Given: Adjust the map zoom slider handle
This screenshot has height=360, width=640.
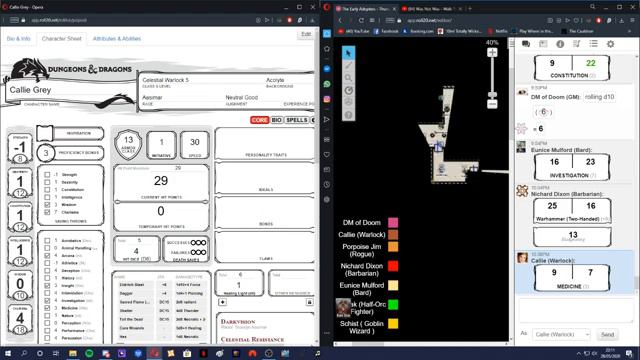Looking at the screenshot, I should click(x=492, y=95).
